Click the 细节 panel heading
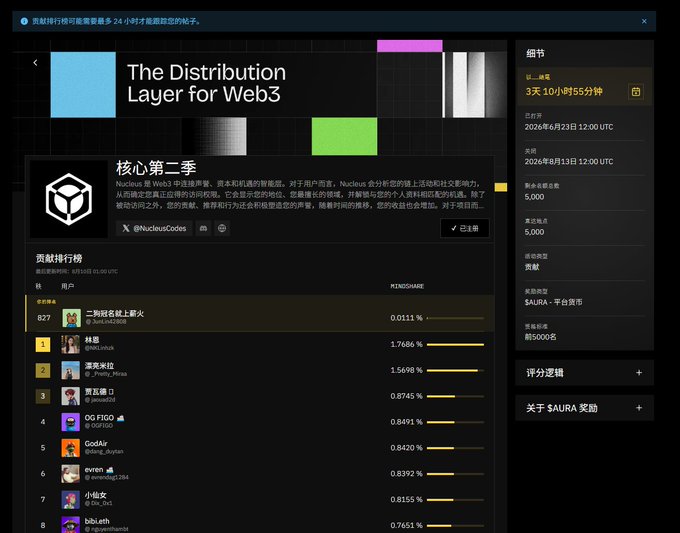The height and width of the screenshot is (533, 680). coord(535,53)
